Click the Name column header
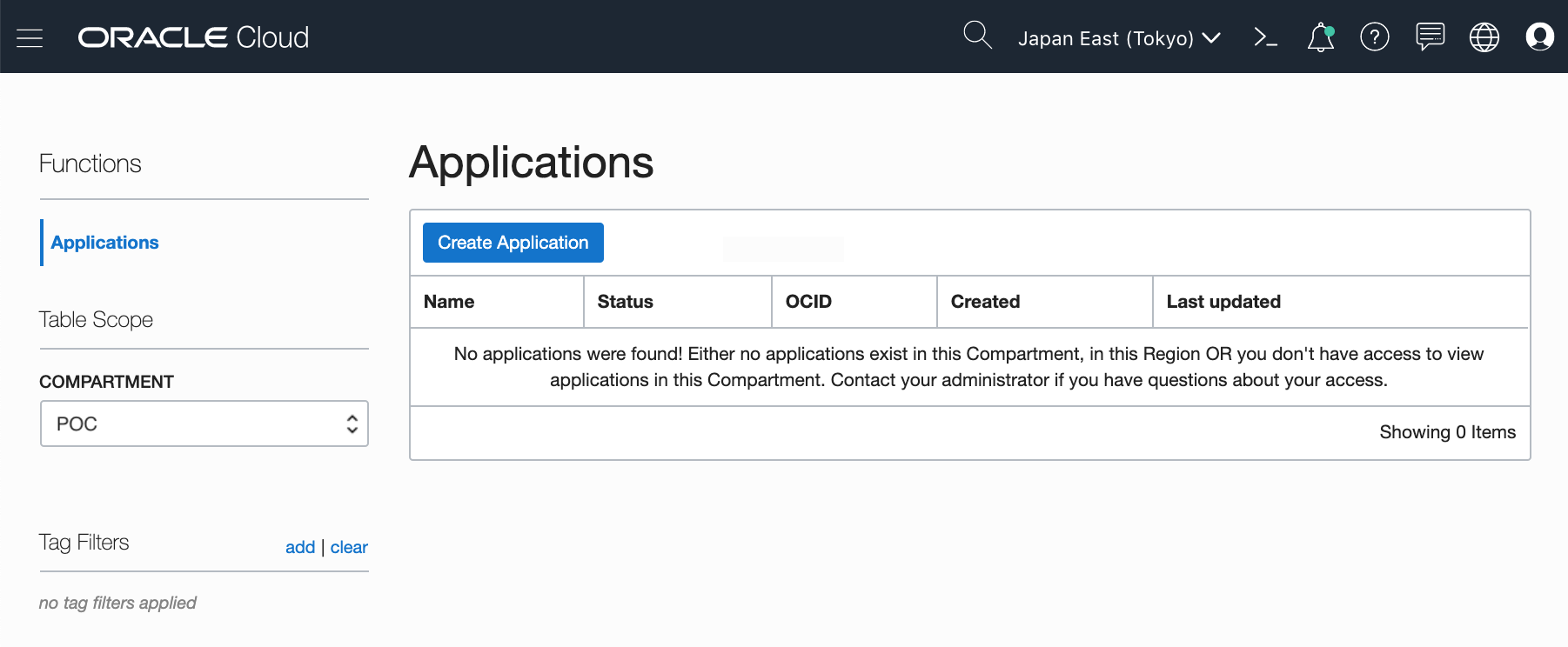 (x=449, y=302)
